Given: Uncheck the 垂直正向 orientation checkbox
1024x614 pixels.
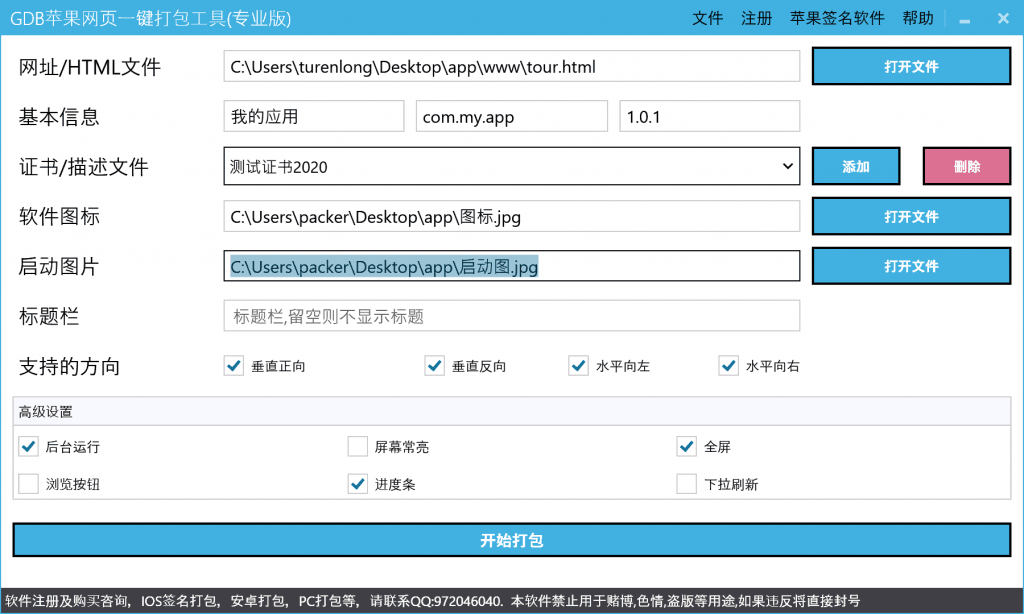Looking at the screenshot, I should (x=234, y=366).
